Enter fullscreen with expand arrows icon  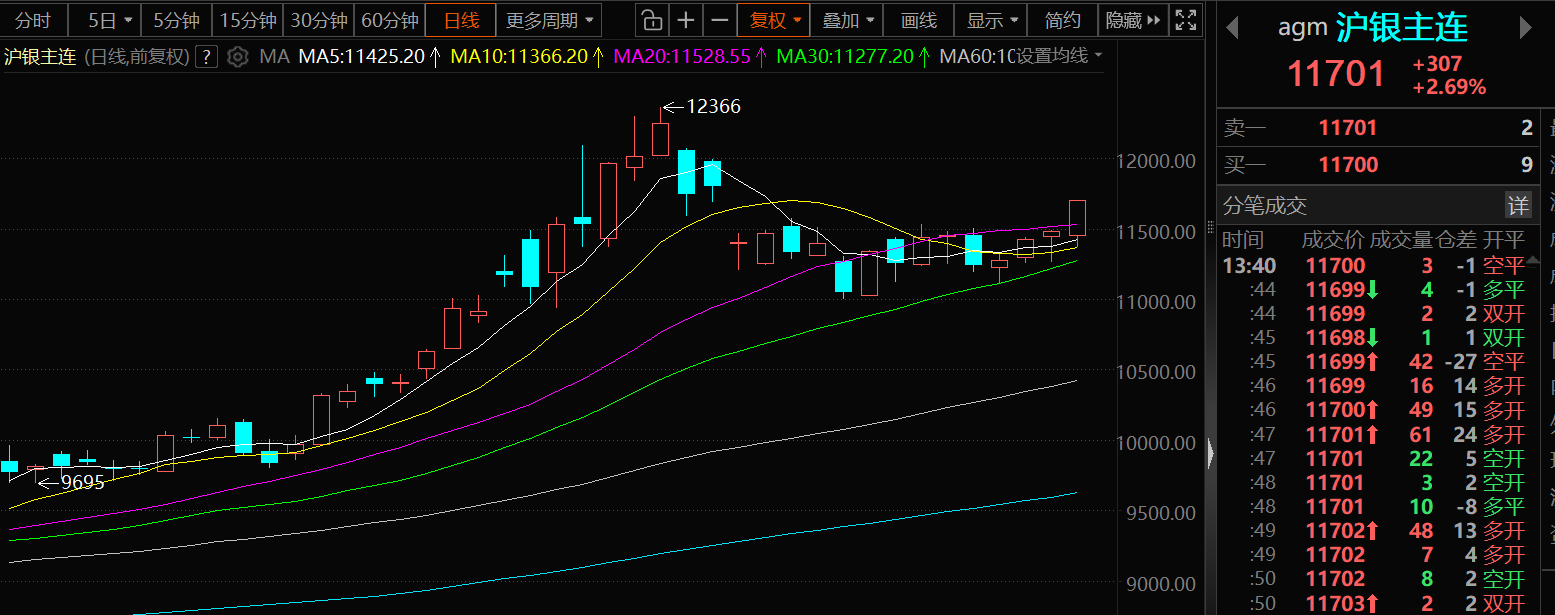[x=1185, y=20]
